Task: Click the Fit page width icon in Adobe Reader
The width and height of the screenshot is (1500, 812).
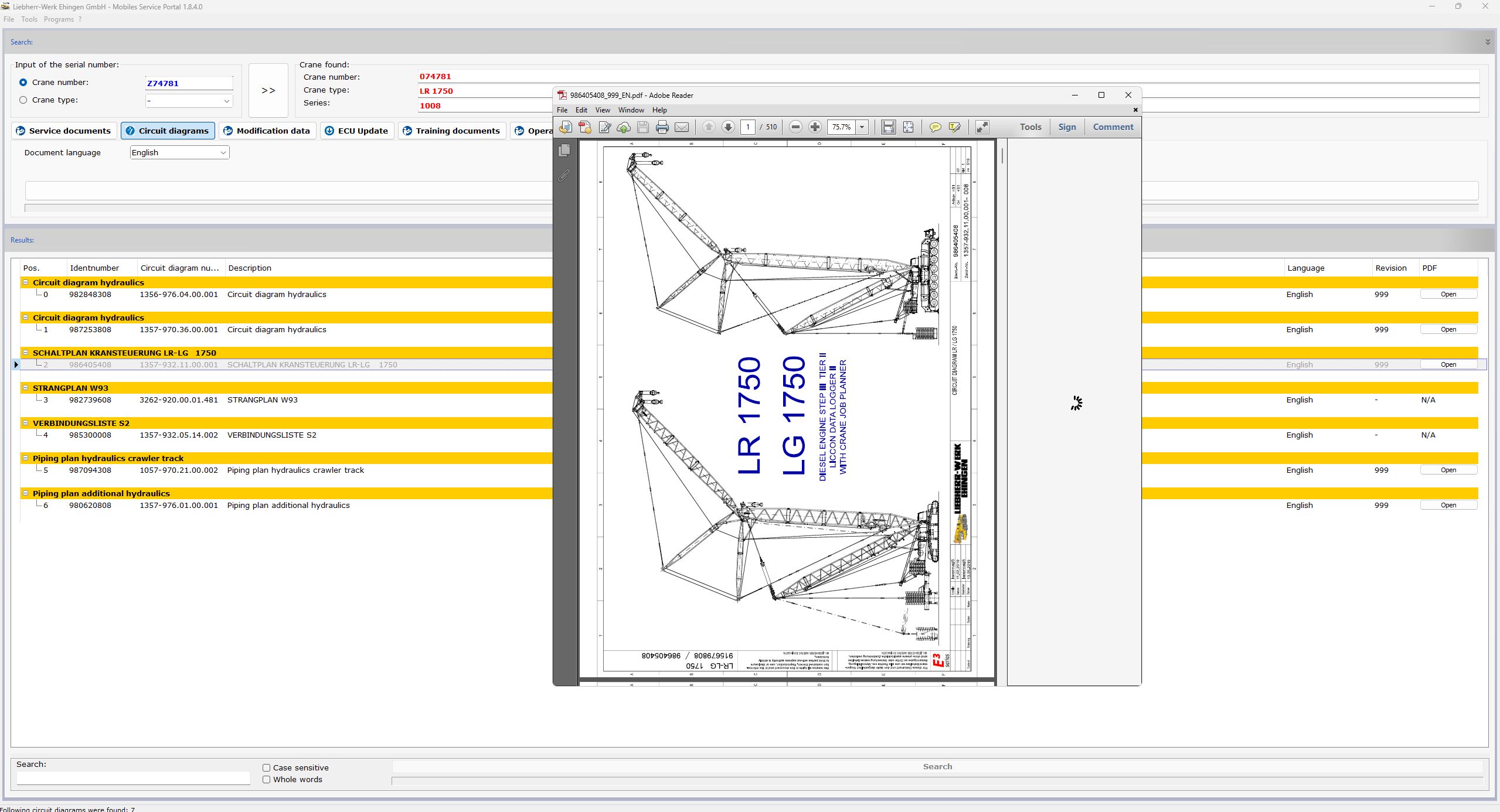Action: 889,127
